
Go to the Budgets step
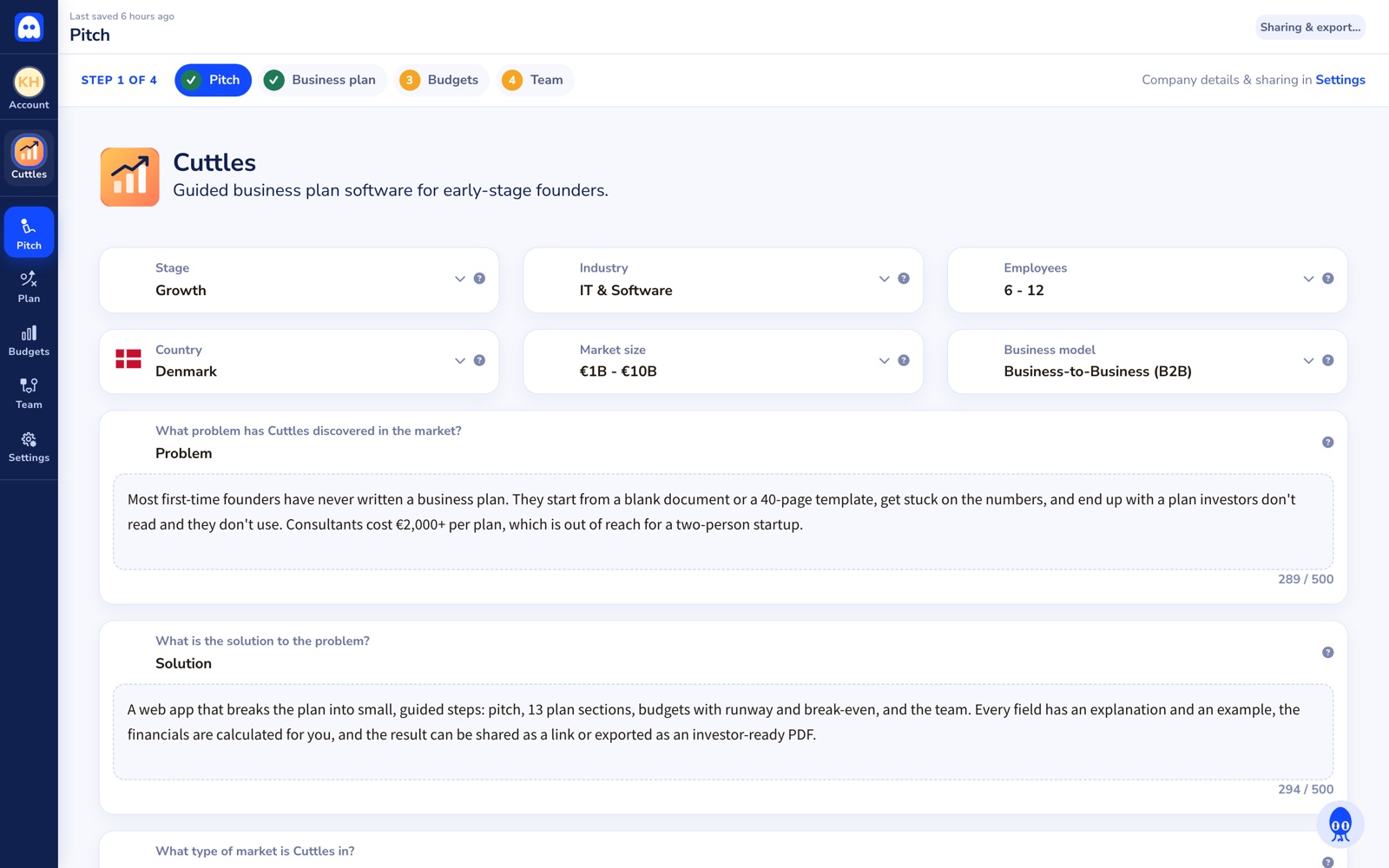click(x=441, y=80)
